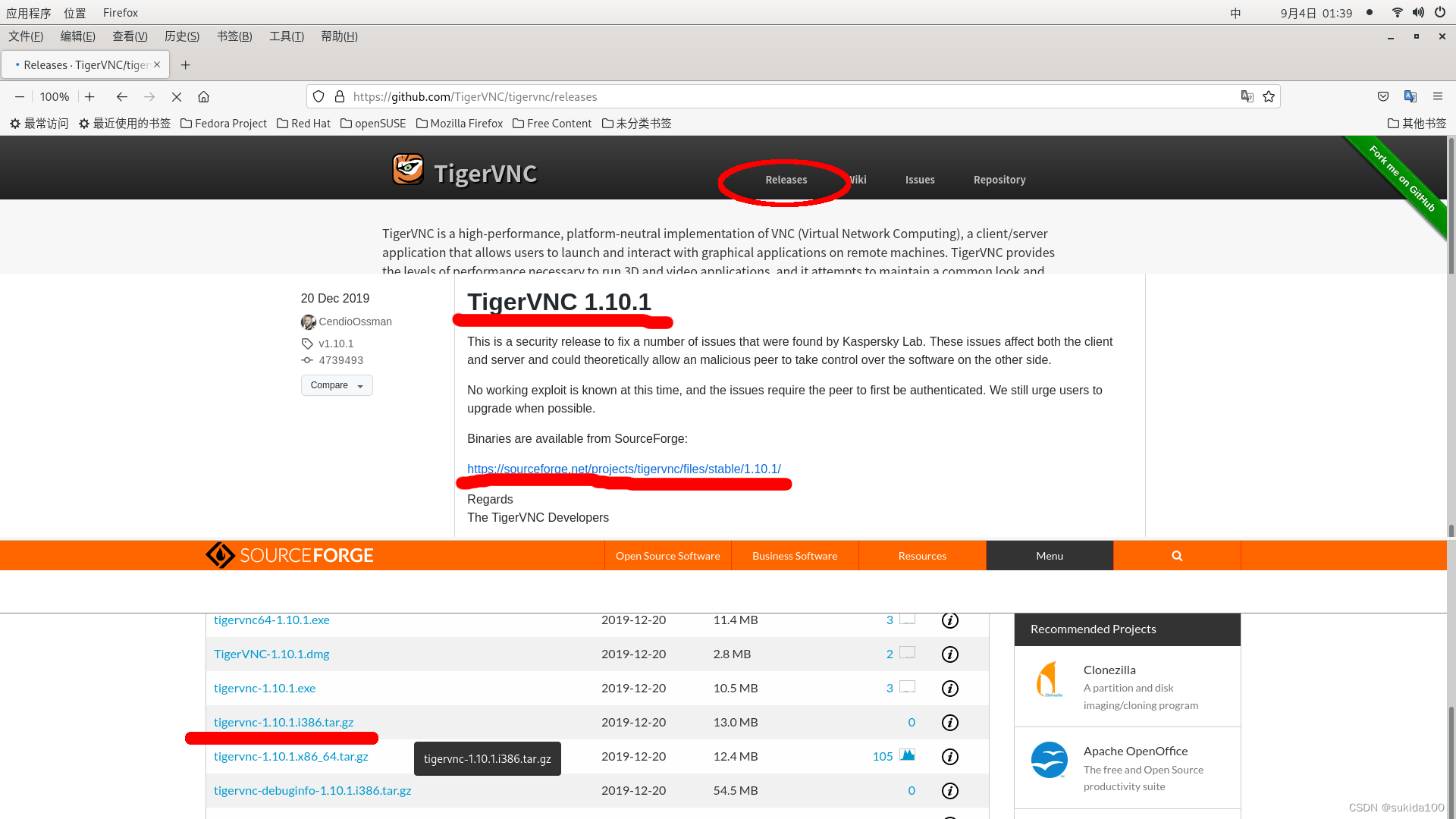Click the info icon for tigervnc-1.10.1.i386.tar.gz
Image resolution: width=1456 pixels, height=819 pixels.
949,721
